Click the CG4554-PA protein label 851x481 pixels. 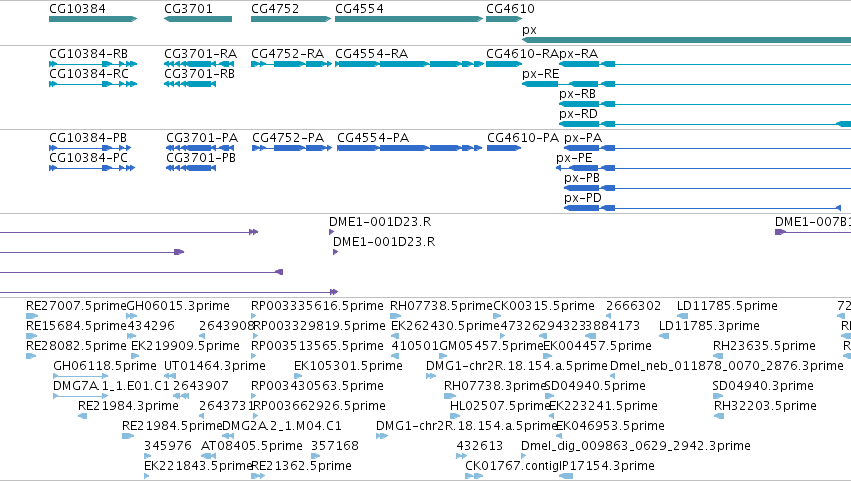[x=373, y=138]
